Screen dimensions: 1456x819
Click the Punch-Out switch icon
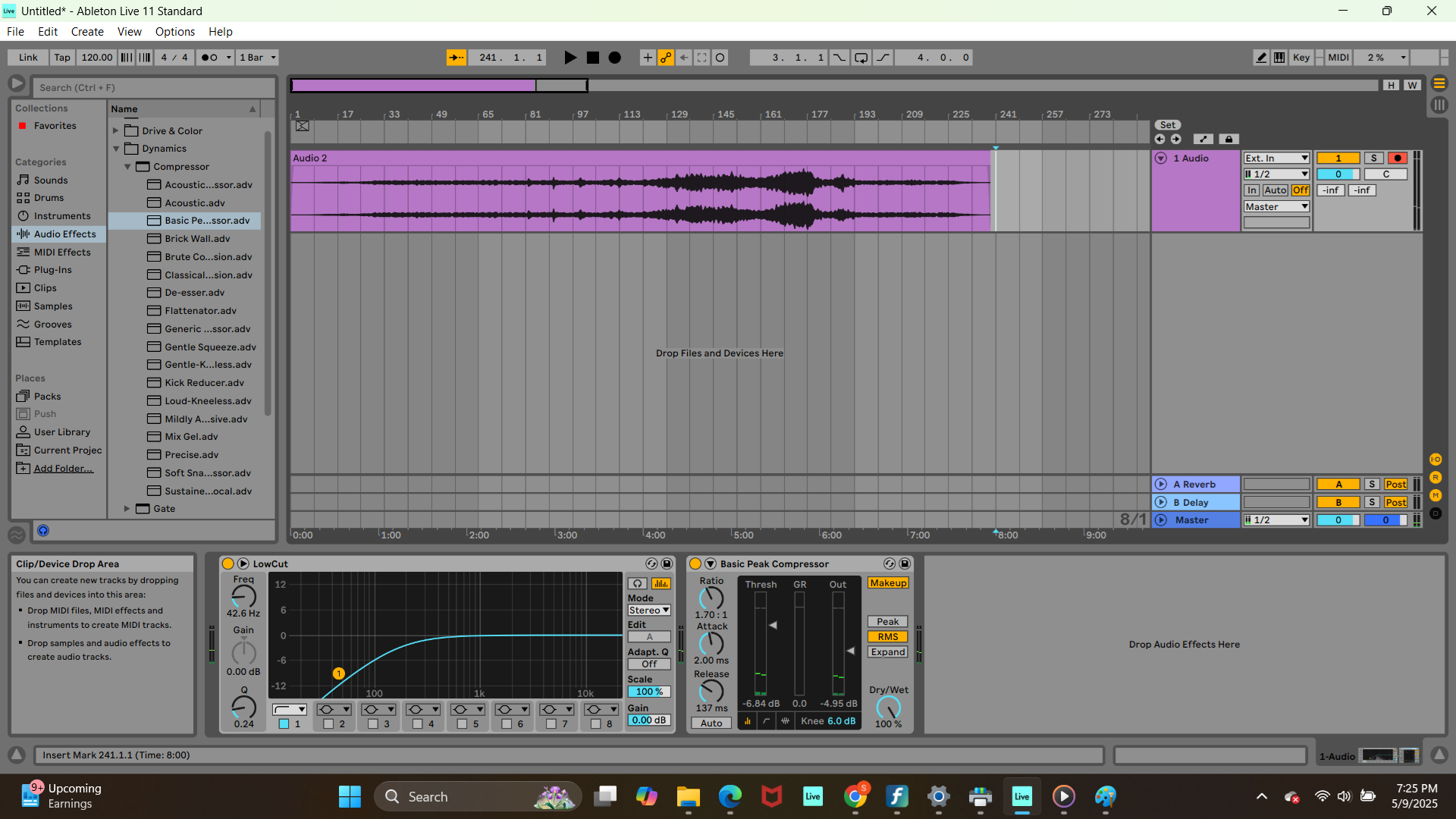click(x=883, y=58)
